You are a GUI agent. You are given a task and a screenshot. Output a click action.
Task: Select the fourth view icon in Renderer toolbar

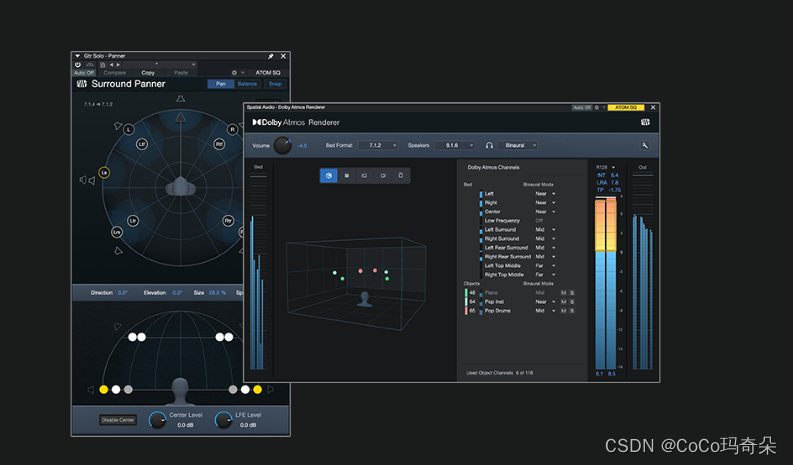coord(383,176)
